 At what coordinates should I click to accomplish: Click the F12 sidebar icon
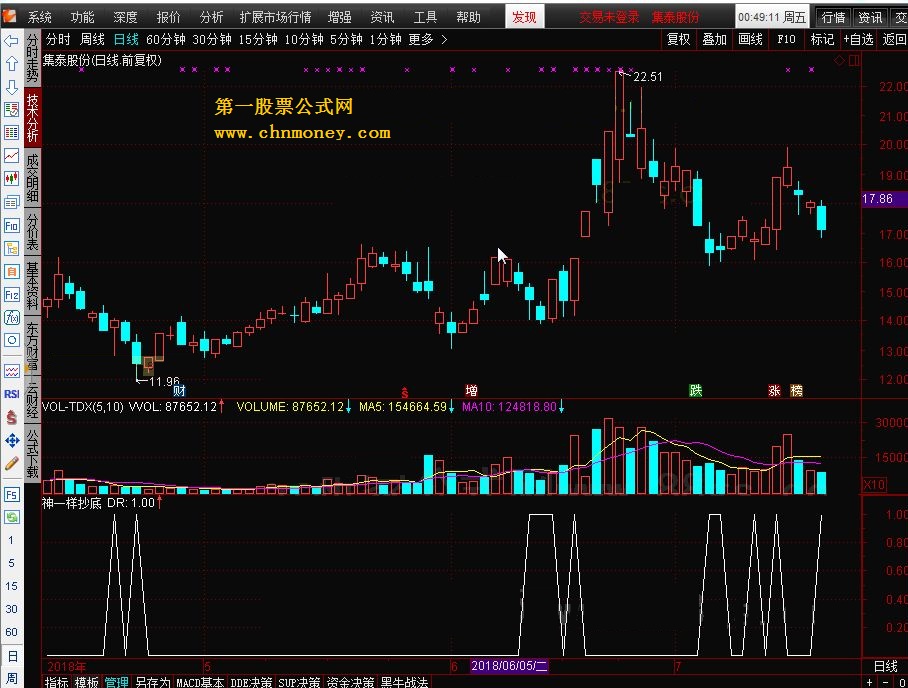[x=11, y=295]
